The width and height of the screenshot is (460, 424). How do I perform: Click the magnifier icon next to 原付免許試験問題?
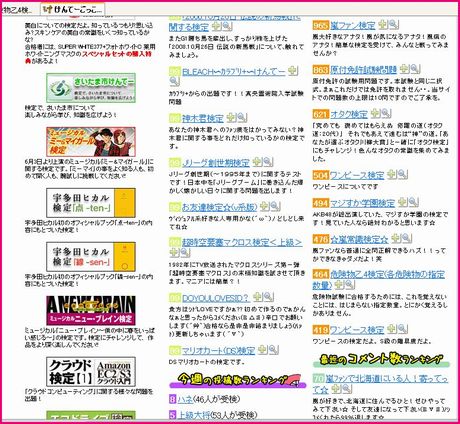[x=415, y=69]
